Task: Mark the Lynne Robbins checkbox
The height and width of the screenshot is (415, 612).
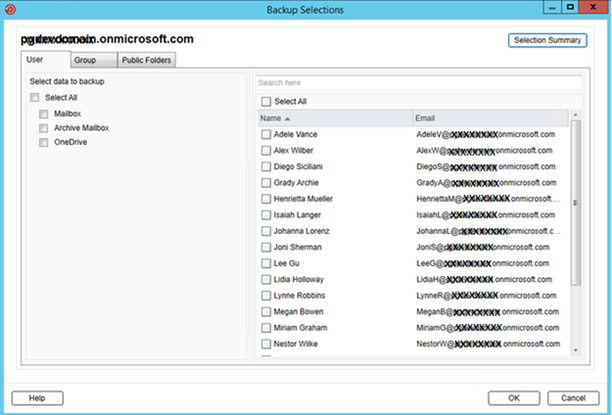Action: click(x=266, y=296)
